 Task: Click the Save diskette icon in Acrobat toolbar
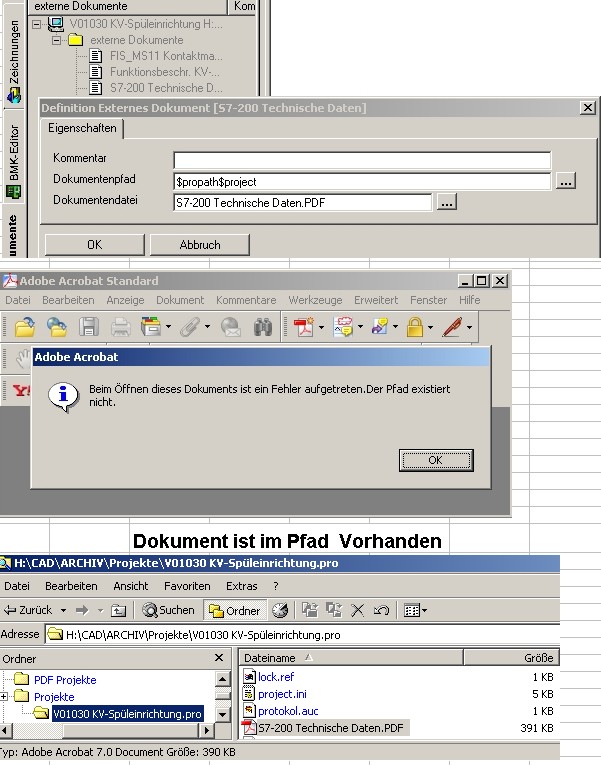(89, 327)
